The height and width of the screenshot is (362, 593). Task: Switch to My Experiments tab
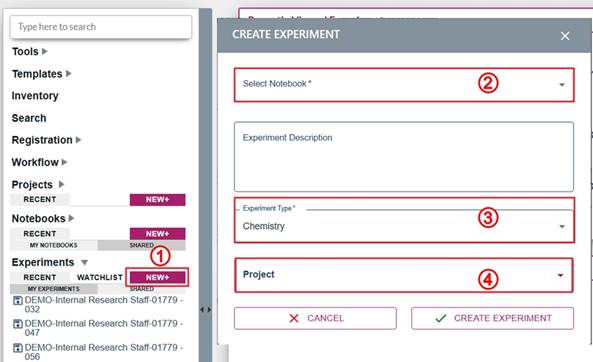pos(54,289)
